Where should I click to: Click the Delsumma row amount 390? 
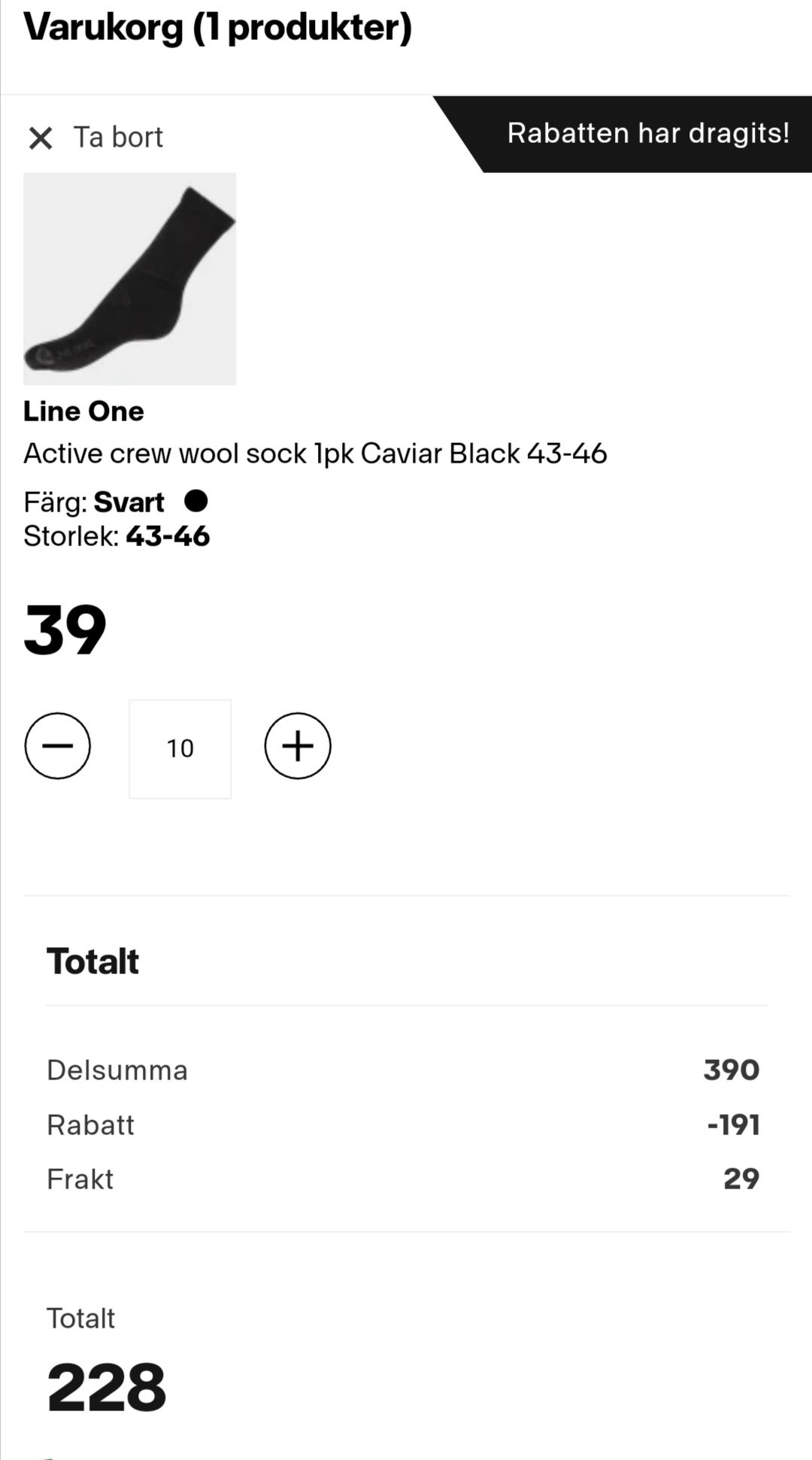point(732,1070)
